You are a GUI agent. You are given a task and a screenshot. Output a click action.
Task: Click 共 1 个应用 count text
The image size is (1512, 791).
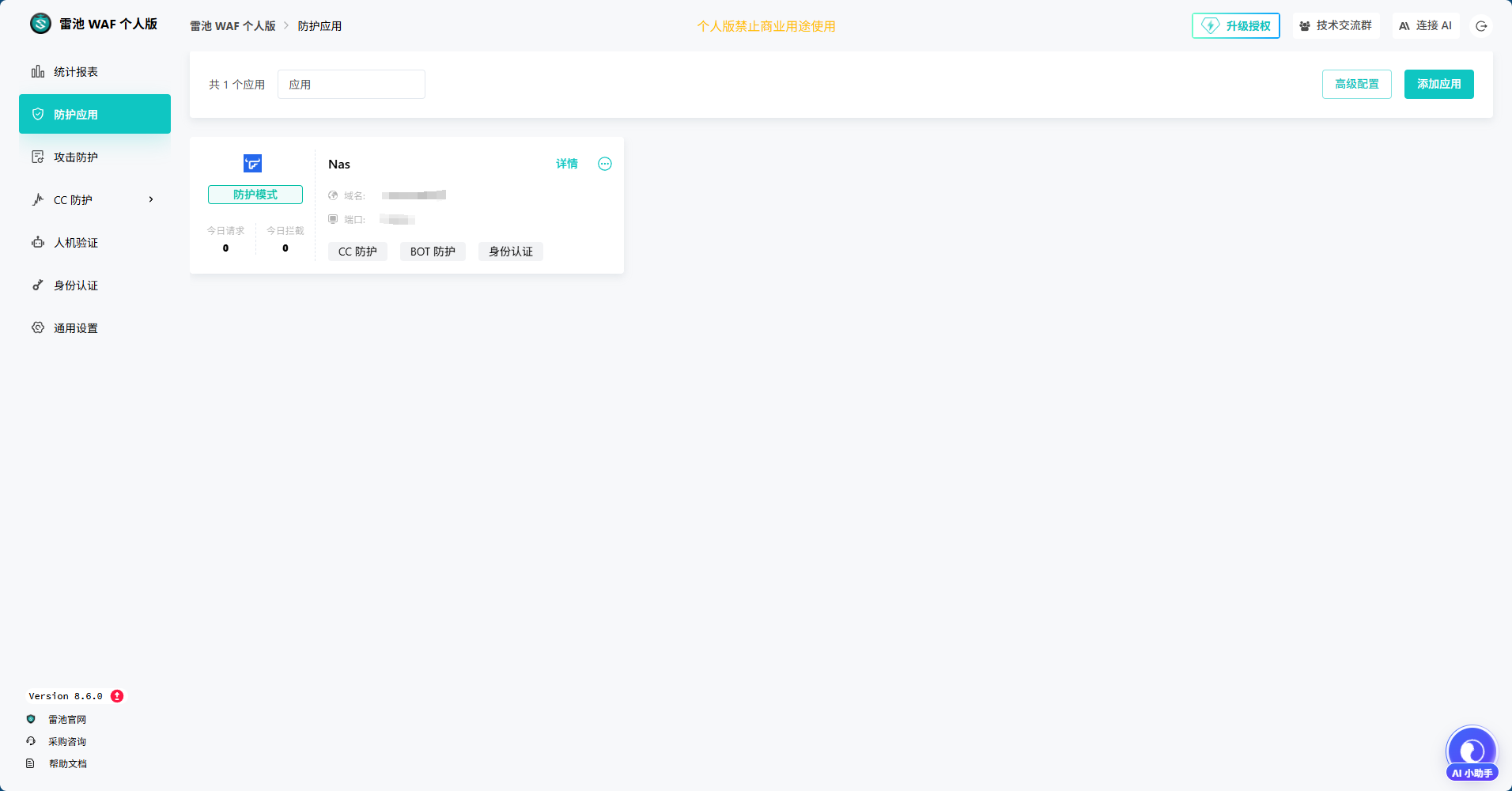tap(236, 85)
